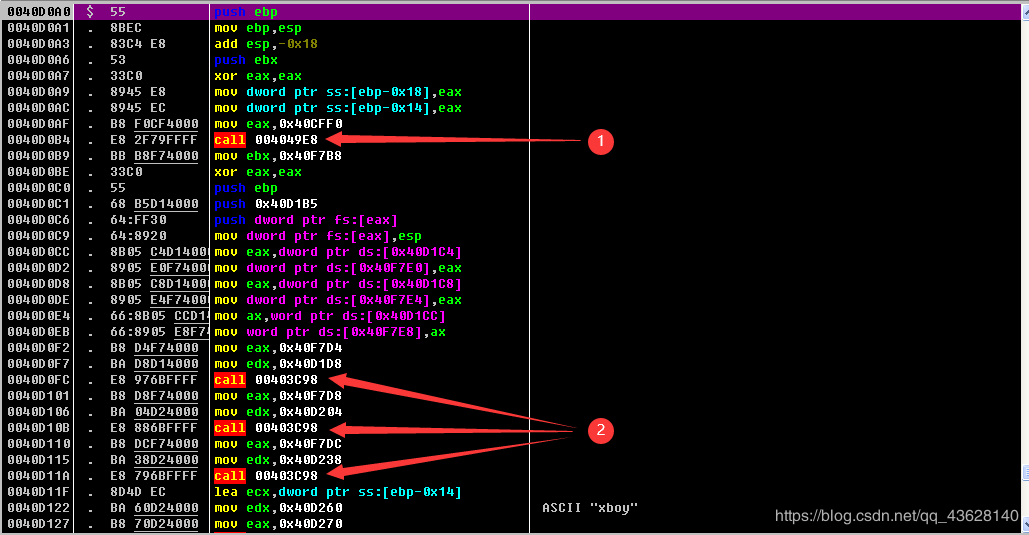Click "mov dword ptr ss:[ebp-0x18],eax"
Image resolution: width=1029 pixels, height=535 pixels.
tap(338, 92)
